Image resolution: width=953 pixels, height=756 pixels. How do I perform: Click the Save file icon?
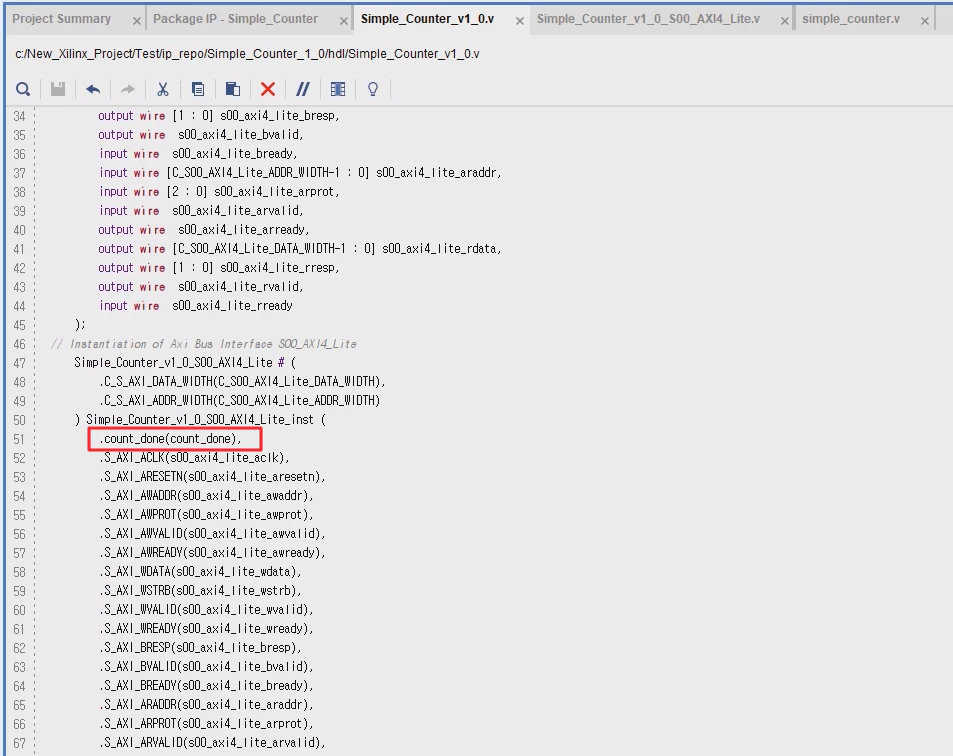pos(58,89)
